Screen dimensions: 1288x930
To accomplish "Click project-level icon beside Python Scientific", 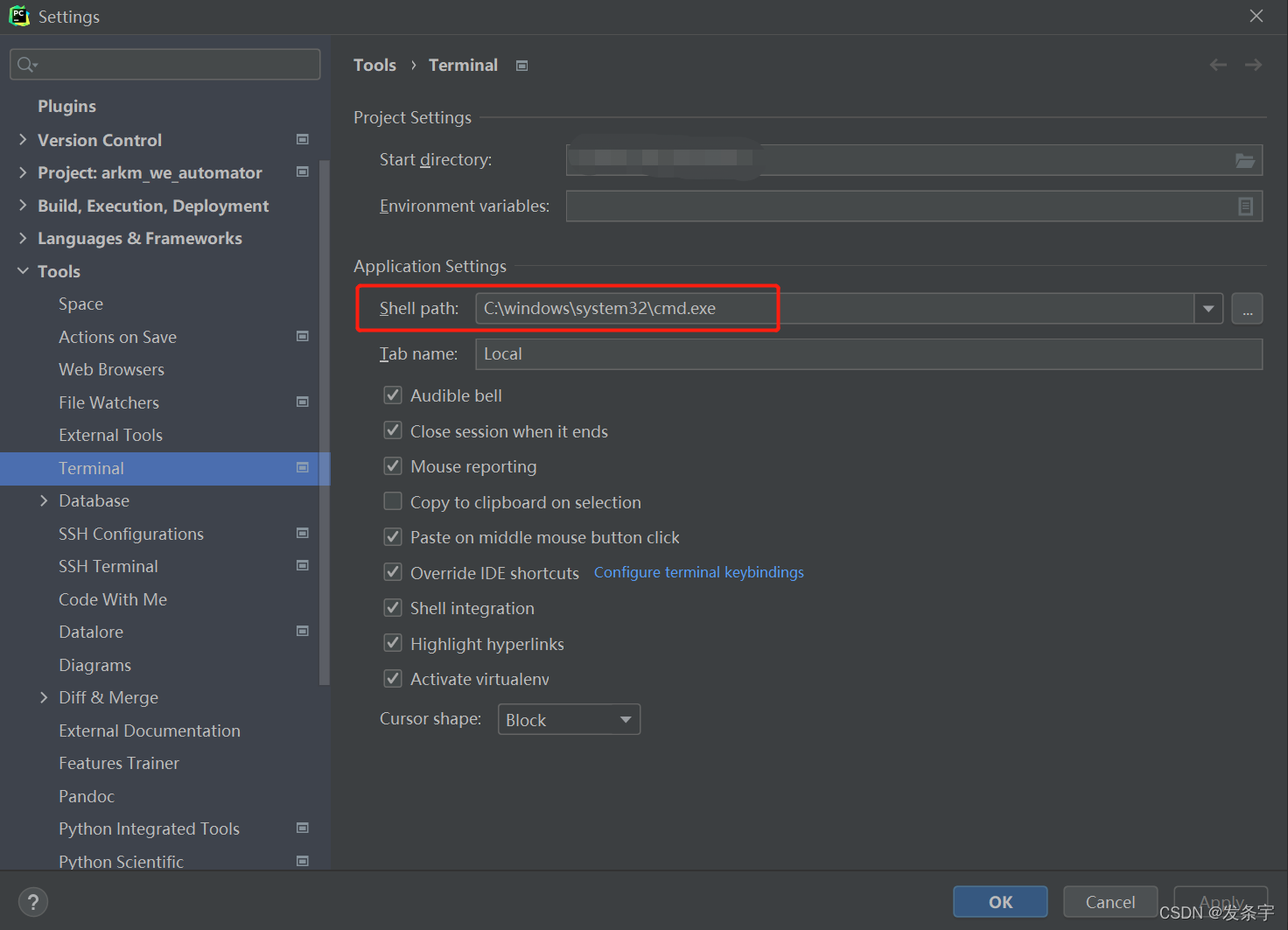I will [x=303, y=861].
